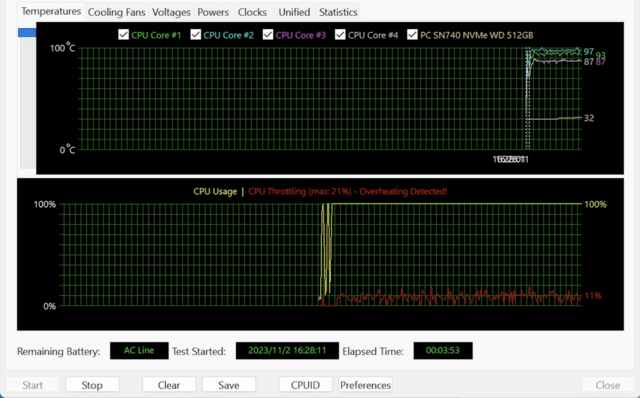Viewport: 640px width, 398px height.
Task: Uncheck CPU Core #1 checkbox
Action: 123,35
